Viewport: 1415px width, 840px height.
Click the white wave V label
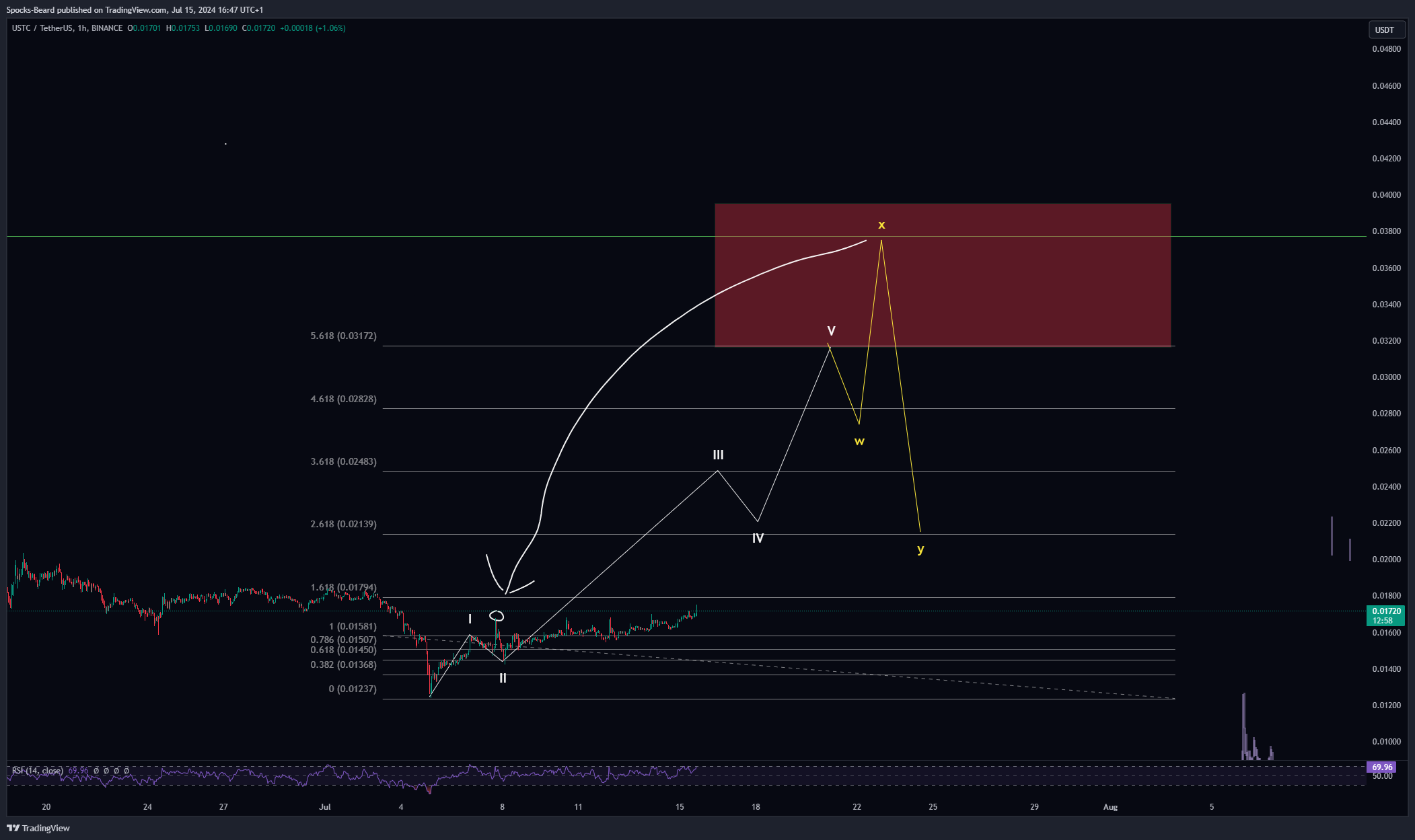tap(831, 331)
